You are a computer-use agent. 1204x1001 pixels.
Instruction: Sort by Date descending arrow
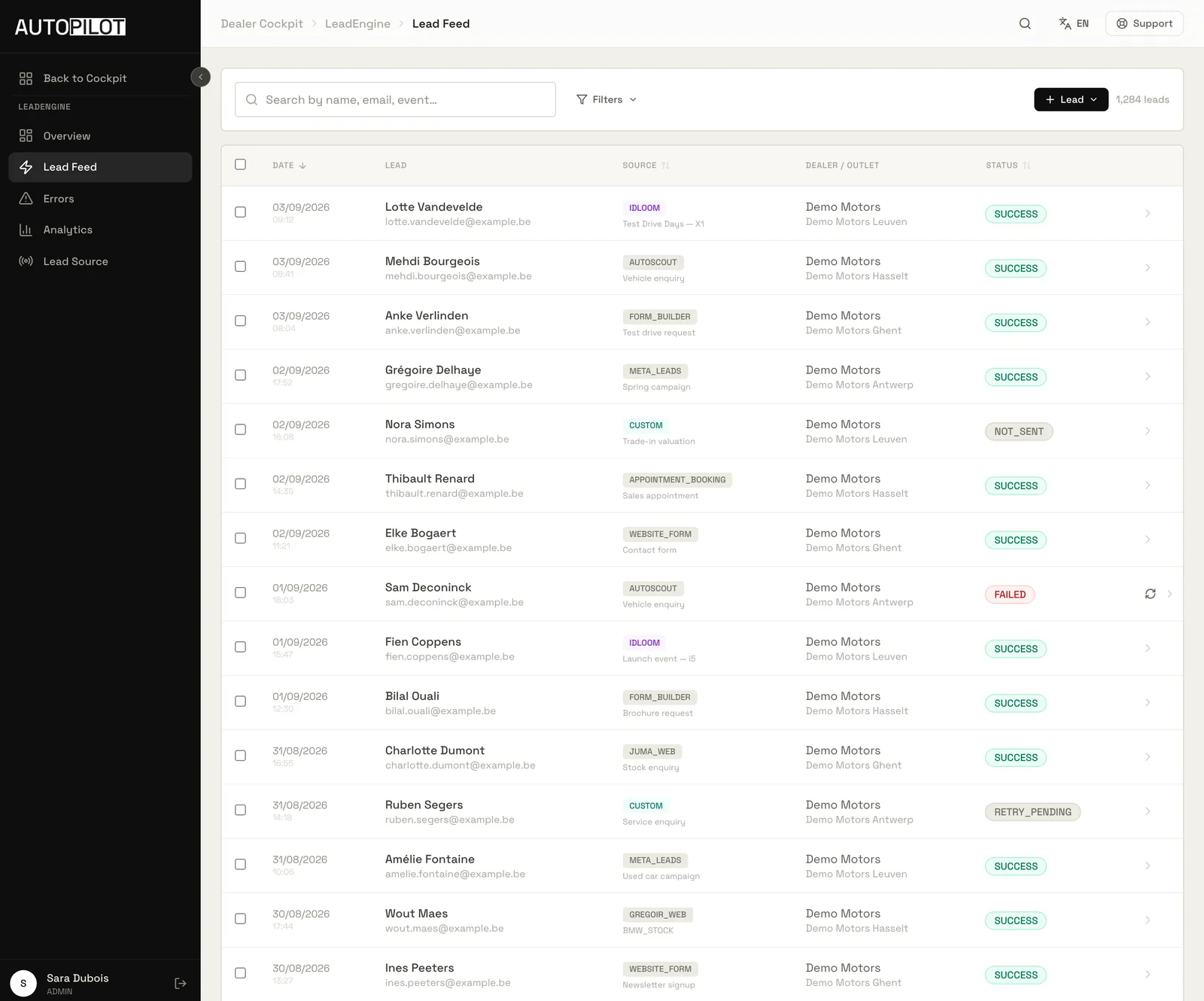click(x=303, y=166)
